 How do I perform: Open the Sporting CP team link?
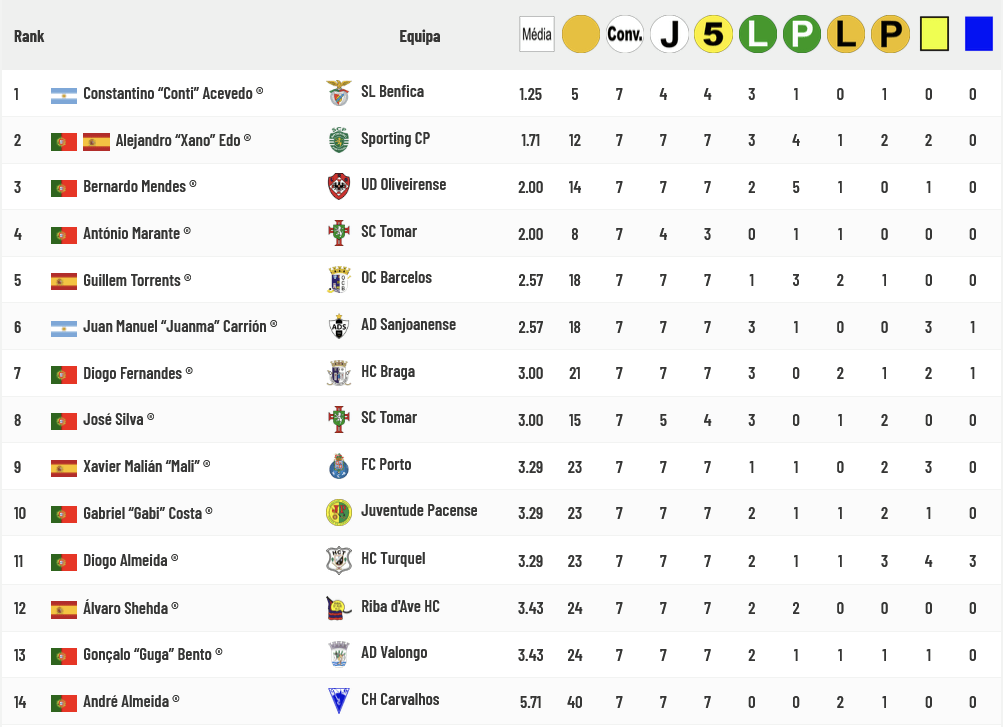point(395,139)
